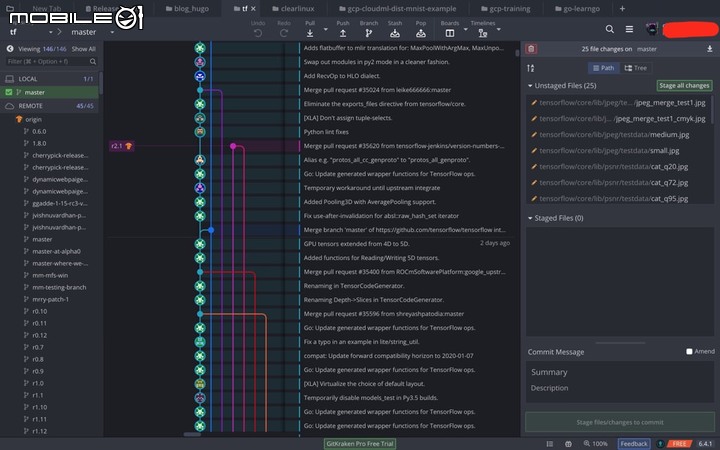Switch to gcp-cloudml-dist-mnist-example tab
Screen dimensions: 720x450
click(398, 8)
